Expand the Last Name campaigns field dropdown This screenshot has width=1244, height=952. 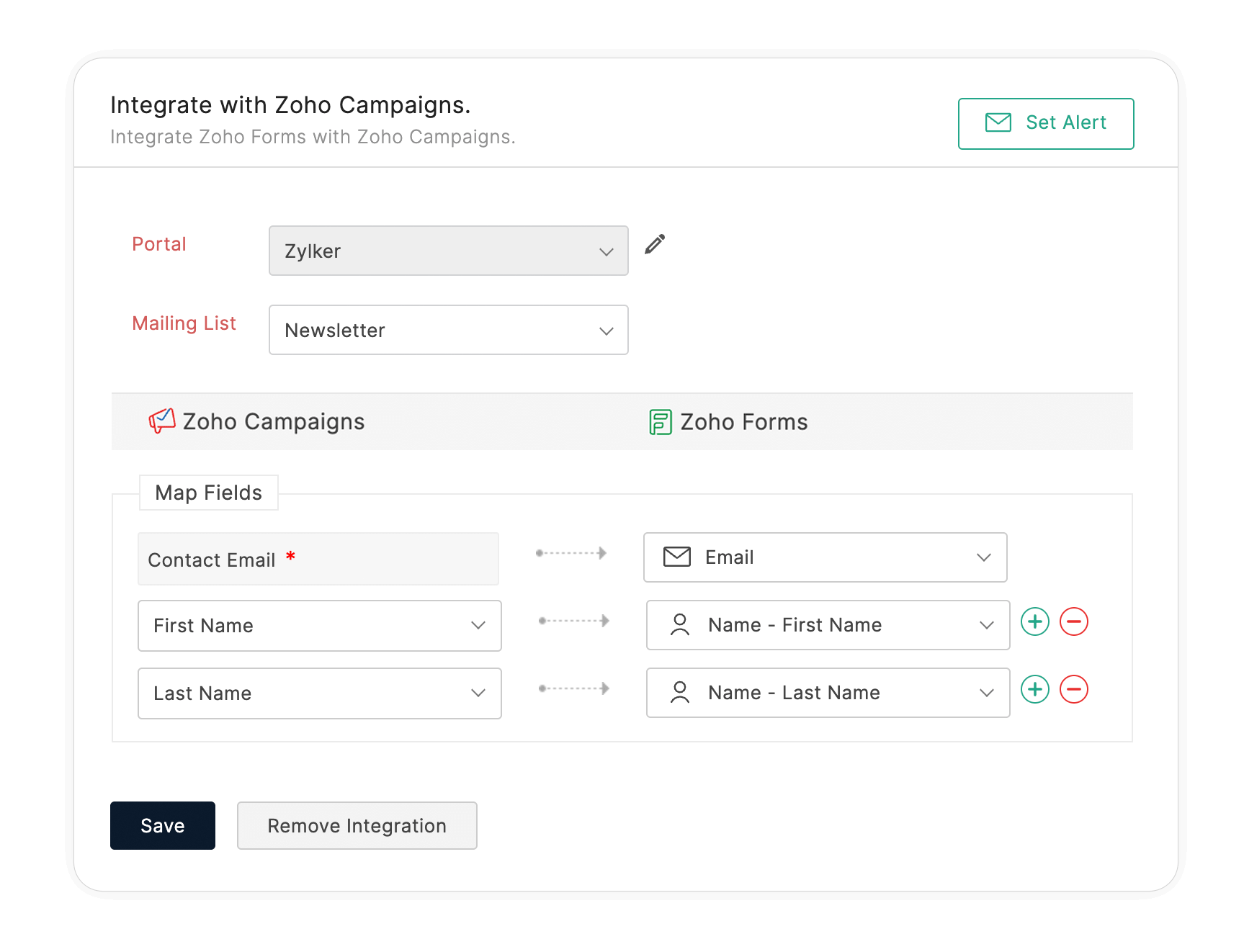click(319, 693)
